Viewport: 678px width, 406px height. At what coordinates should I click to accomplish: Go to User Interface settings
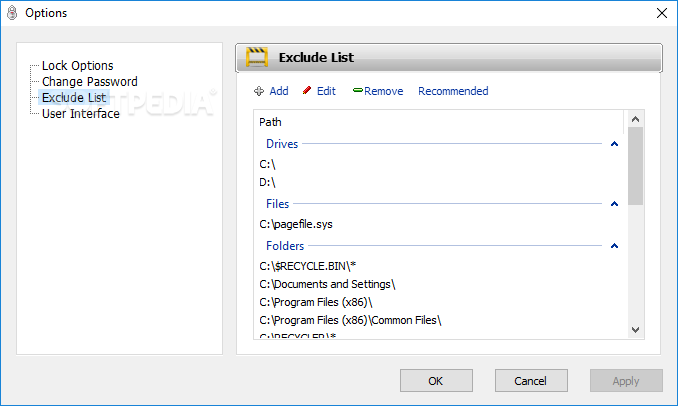[80, 114]
